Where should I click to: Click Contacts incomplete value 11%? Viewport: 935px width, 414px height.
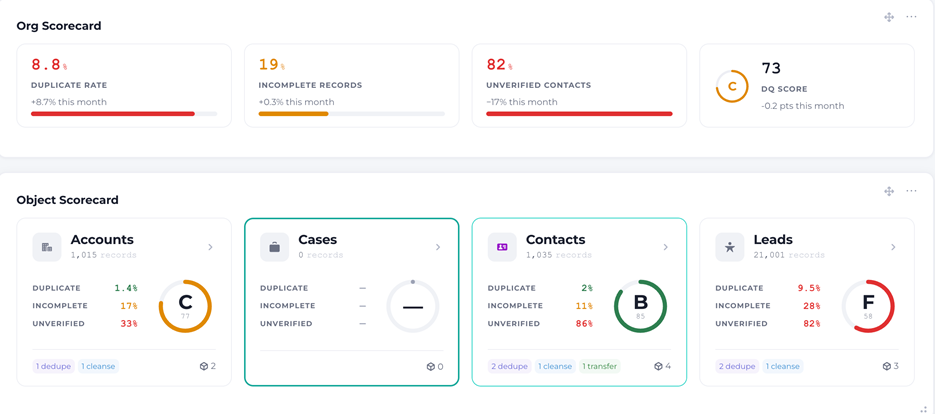(x=584, y=306)
